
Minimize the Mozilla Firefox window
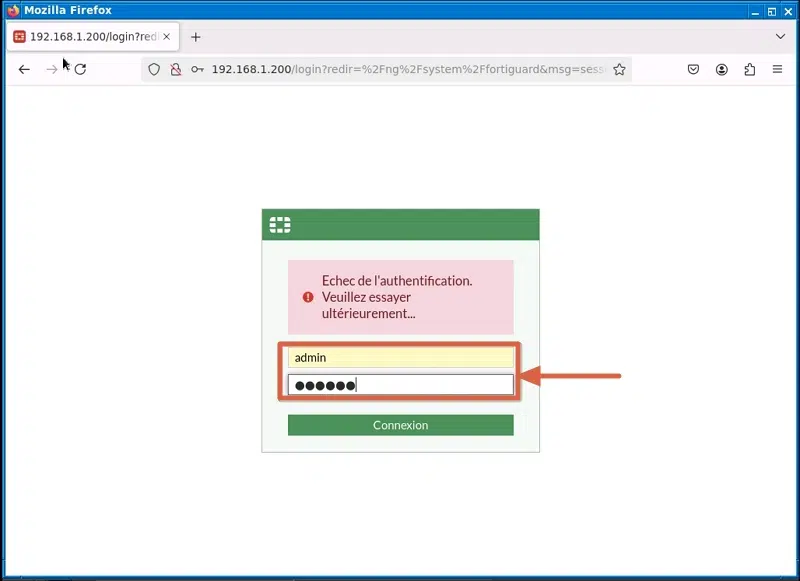(755, 11)
